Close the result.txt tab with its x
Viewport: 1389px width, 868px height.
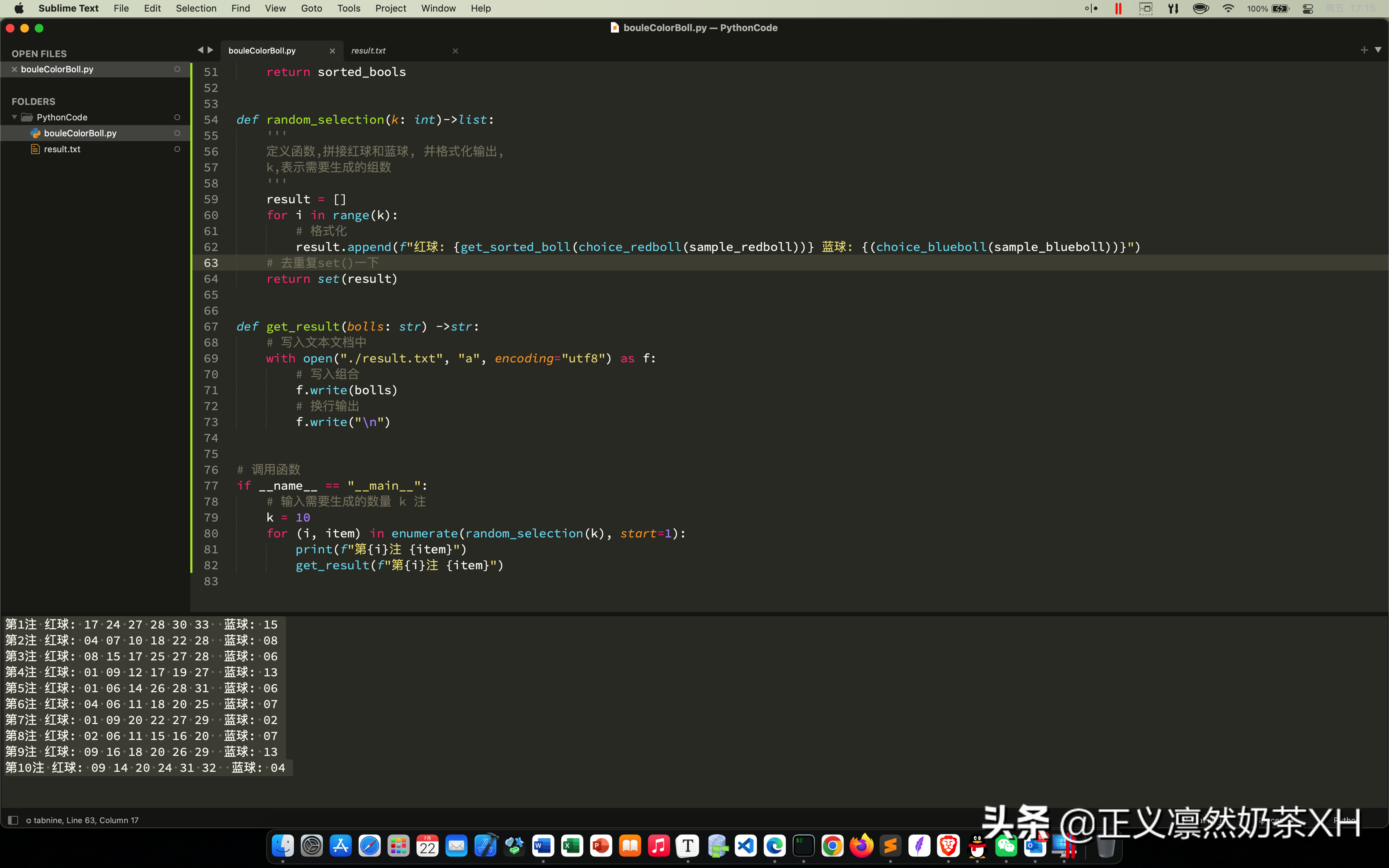pos(455,51)
